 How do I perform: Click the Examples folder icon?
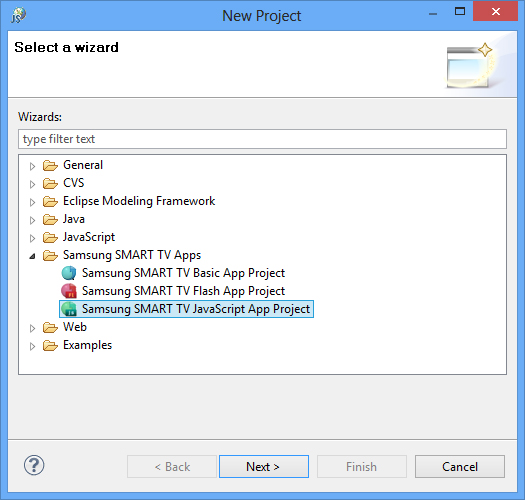coord(50,346)
